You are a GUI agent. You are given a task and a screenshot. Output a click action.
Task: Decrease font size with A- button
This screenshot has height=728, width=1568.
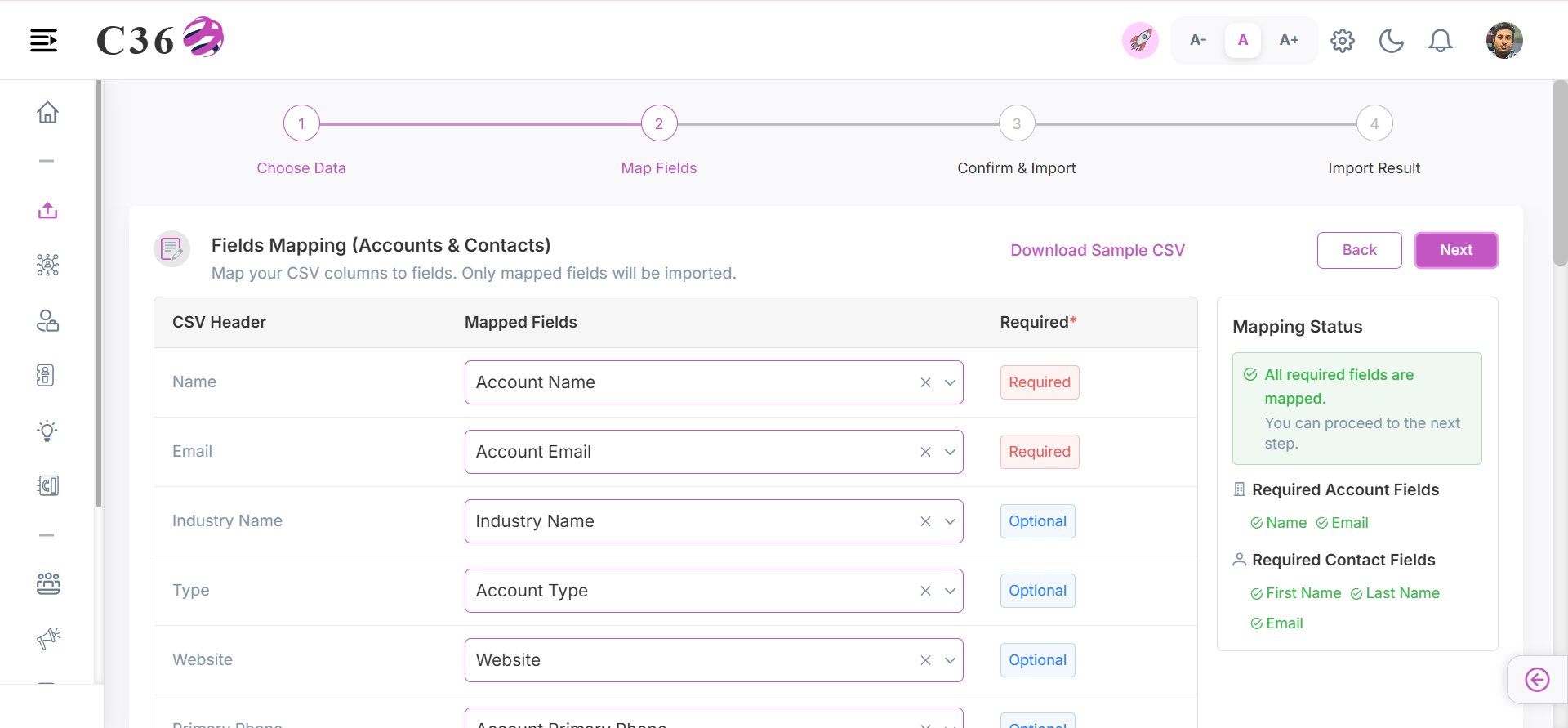coord(1198,40)
